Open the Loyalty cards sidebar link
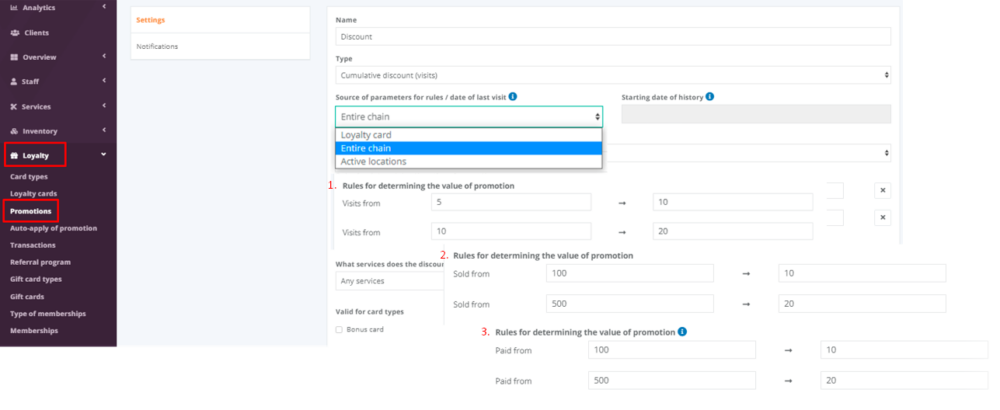This screenshot has width=1000, height=410. click(31, 193)
